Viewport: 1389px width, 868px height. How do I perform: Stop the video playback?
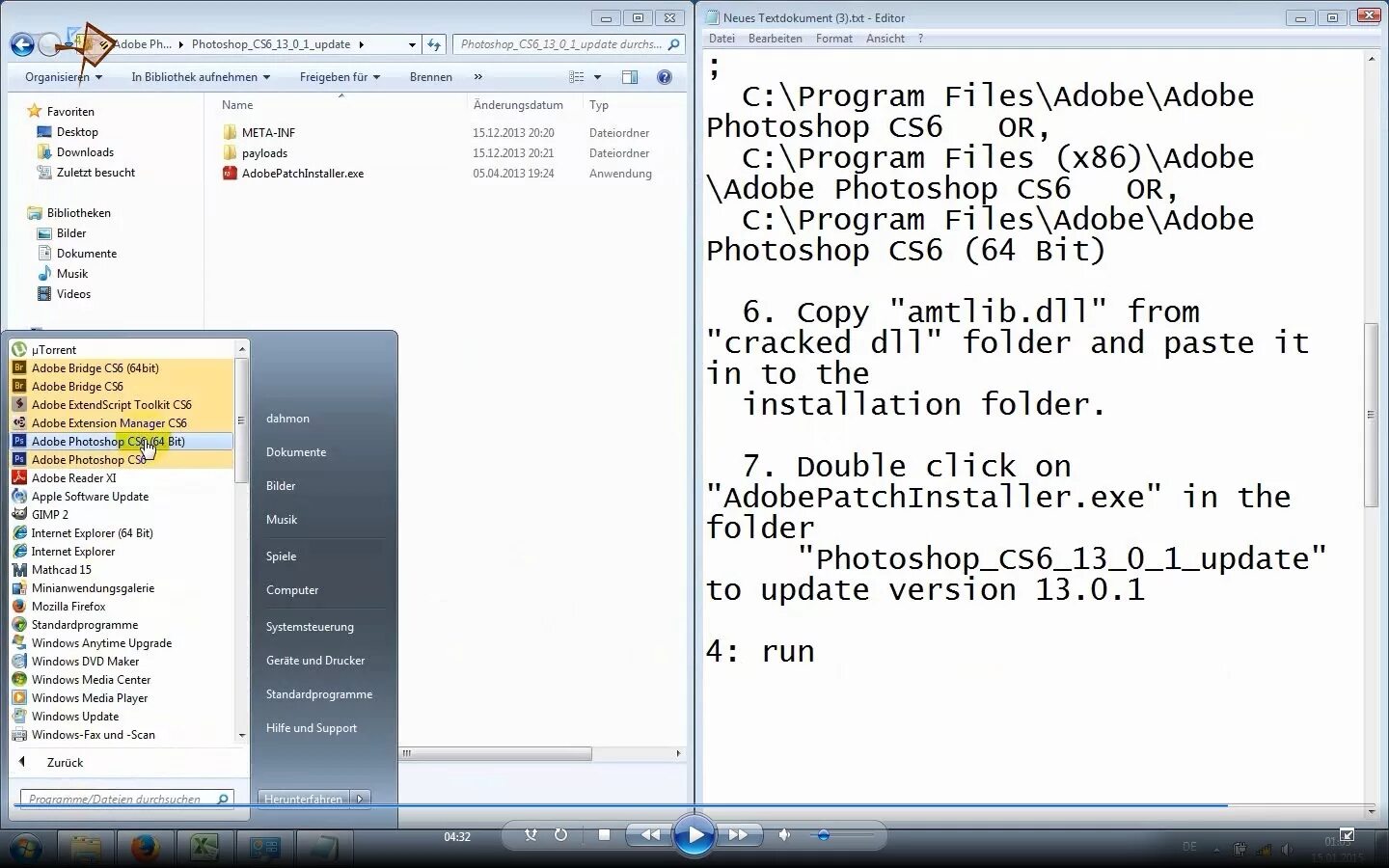[604, 835]
